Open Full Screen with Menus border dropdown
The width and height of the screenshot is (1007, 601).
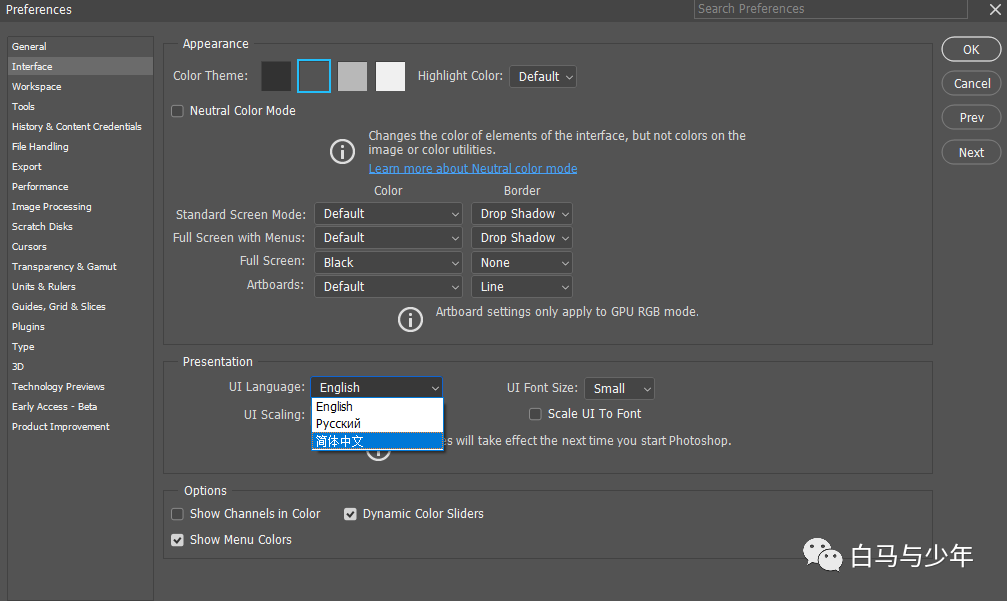tap(522, 238)
